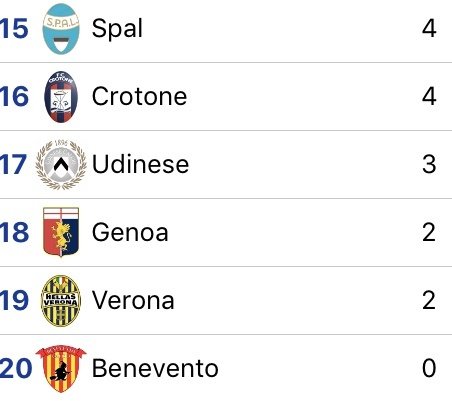Open the Spal team name
The width and height of the screenshot is (452, 401).
point(117,29)
